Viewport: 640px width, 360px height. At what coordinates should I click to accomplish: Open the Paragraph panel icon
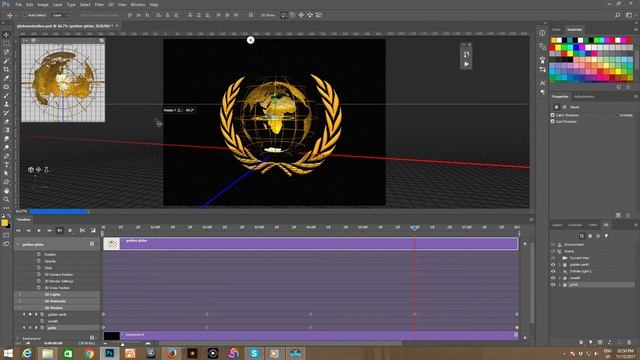542,92
